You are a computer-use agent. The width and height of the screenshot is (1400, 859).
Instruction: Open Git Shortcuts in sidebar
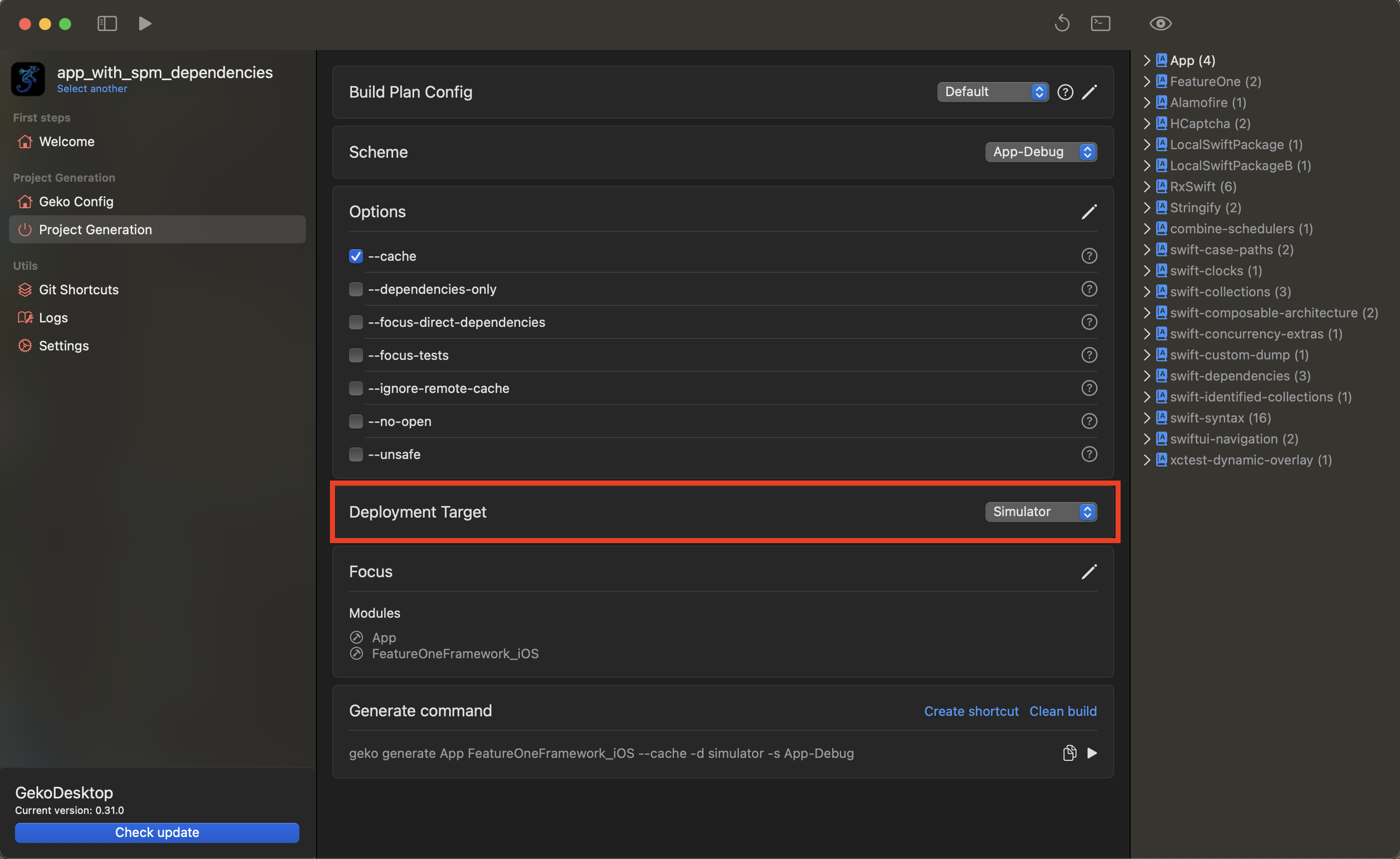pos(79,290)
